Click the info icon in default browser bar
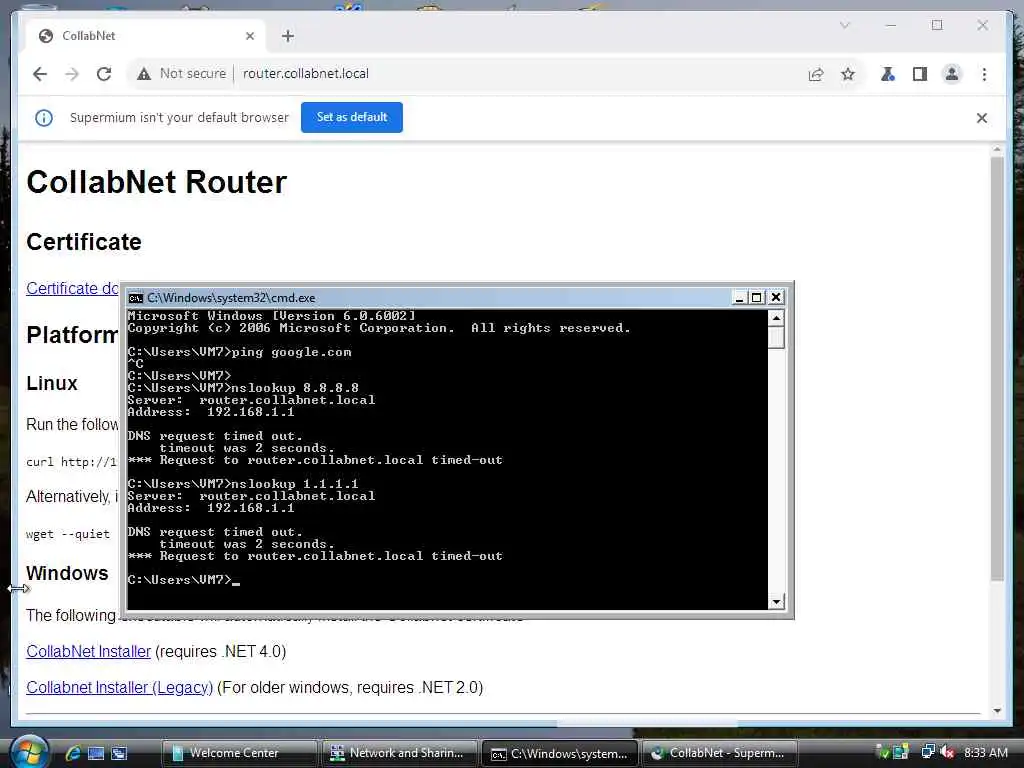Image resolution: width=1024 pixels, height=768 pixels. (44, 118)
